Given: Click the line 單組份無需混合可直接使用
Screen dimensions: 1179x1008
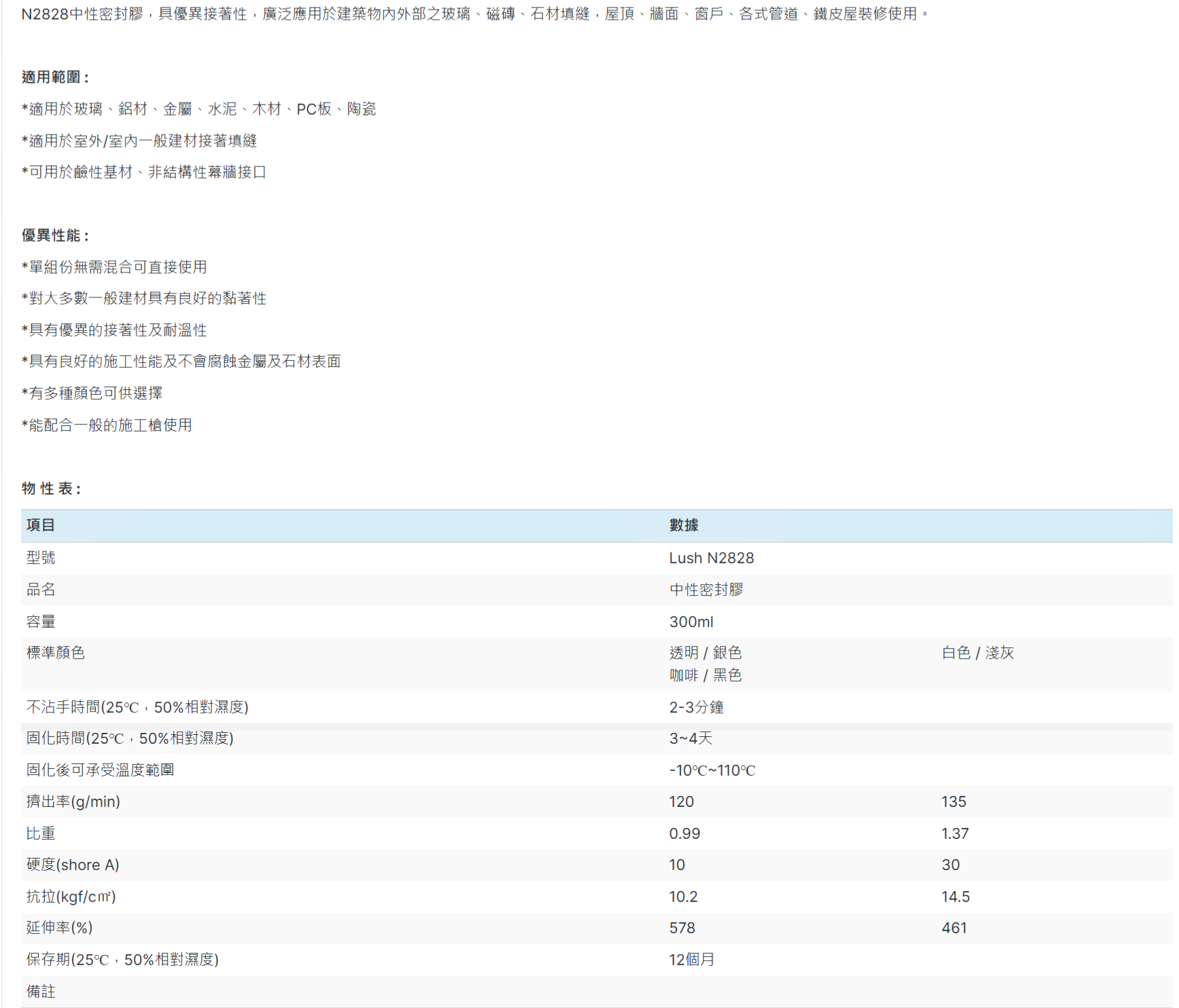Looking at the screenshot, I should [114, 267].
